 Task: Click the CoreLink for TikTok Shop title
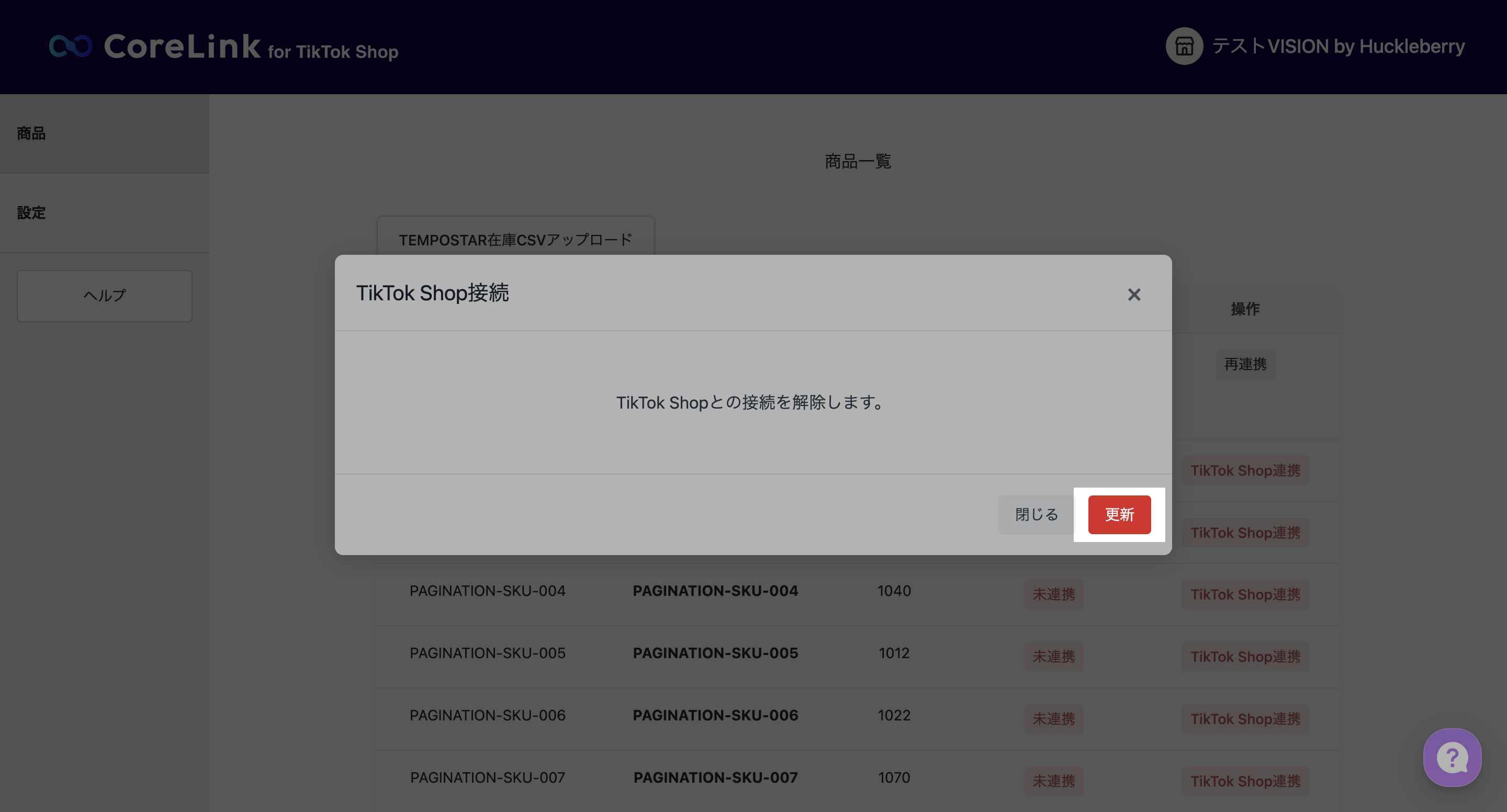[252, 47]
